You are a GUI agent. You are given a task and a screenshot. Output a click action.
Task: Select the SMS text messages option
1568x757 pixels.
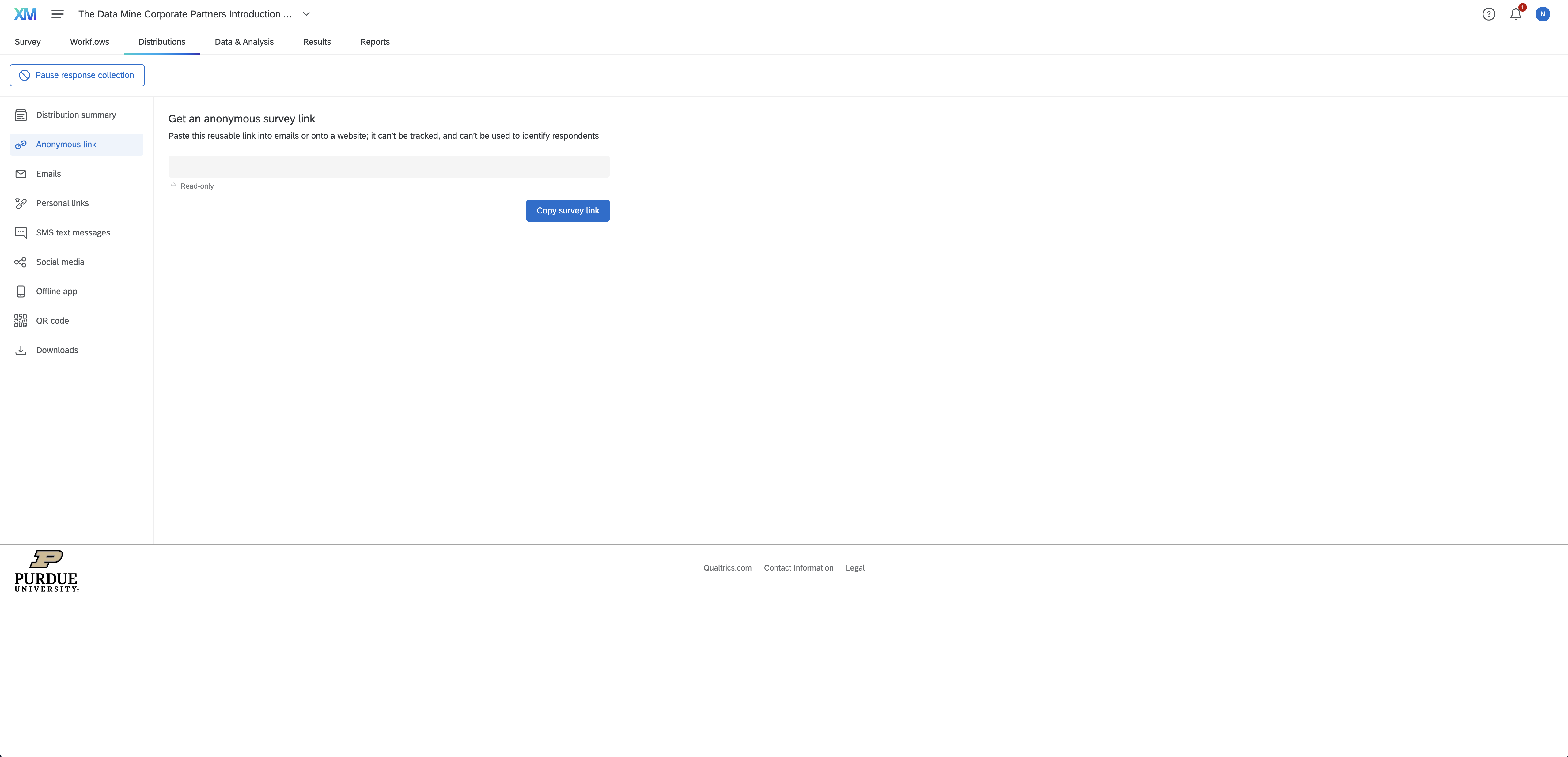pyautogui.click(x=72, y=232)
